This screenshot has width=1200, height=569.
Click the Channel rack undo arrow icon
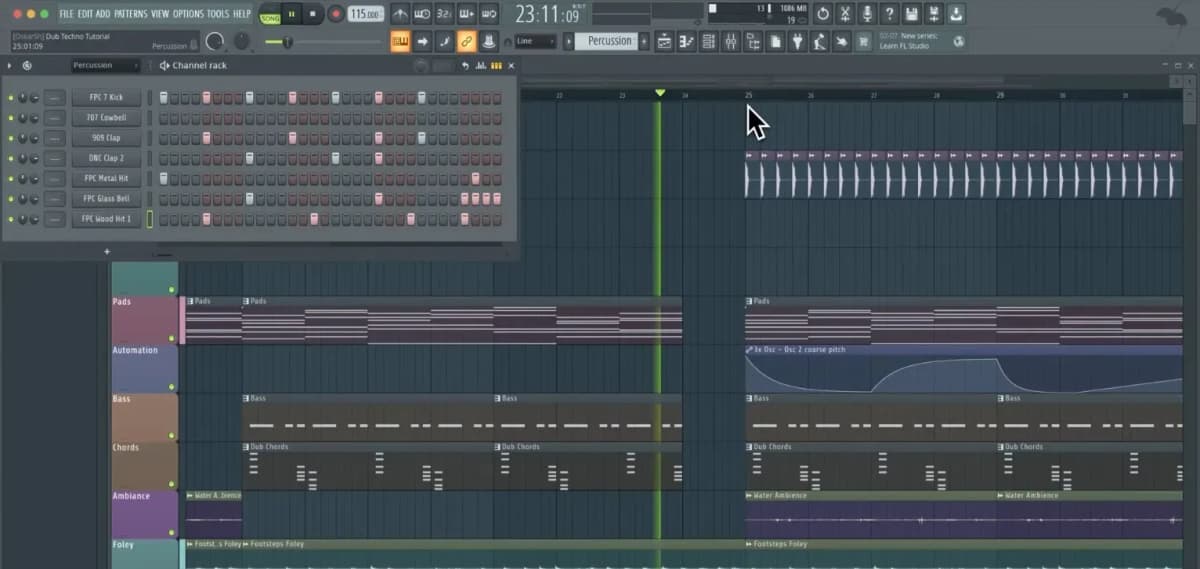[465, 66]
